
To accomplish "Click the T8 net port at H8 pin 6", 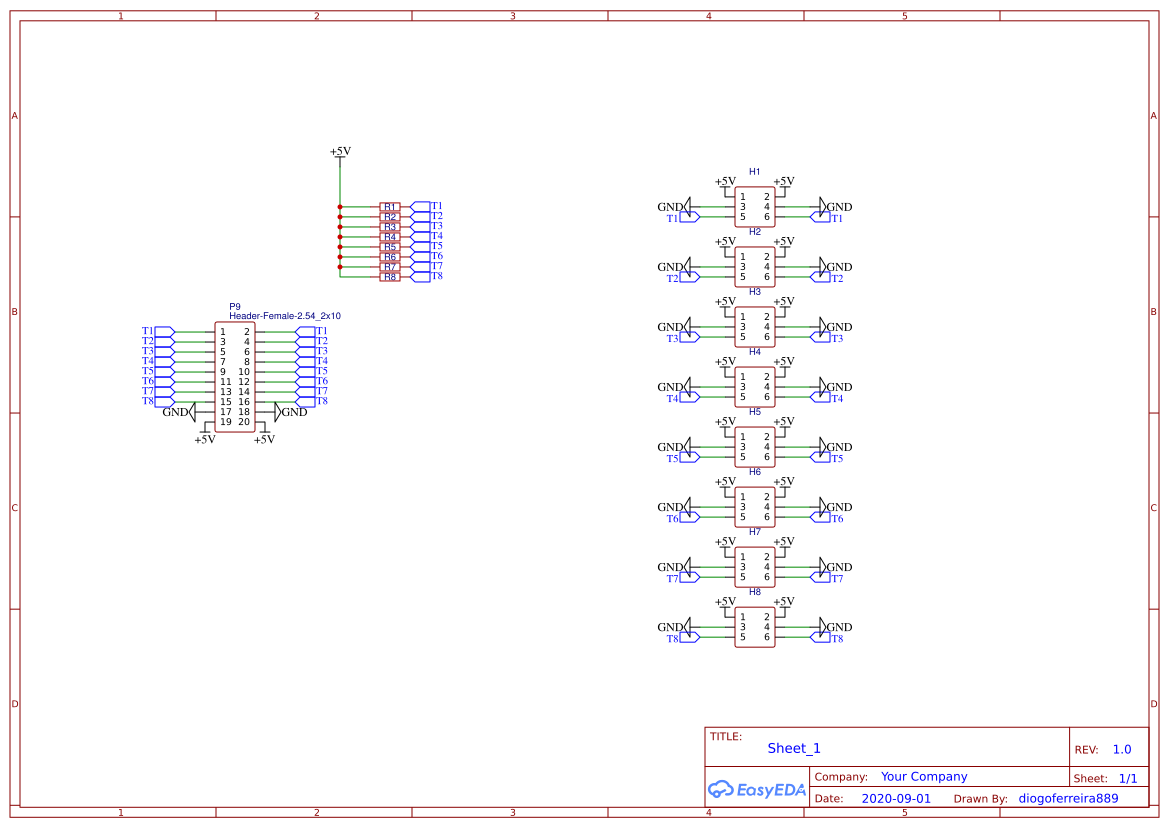I will click(827, 639).
